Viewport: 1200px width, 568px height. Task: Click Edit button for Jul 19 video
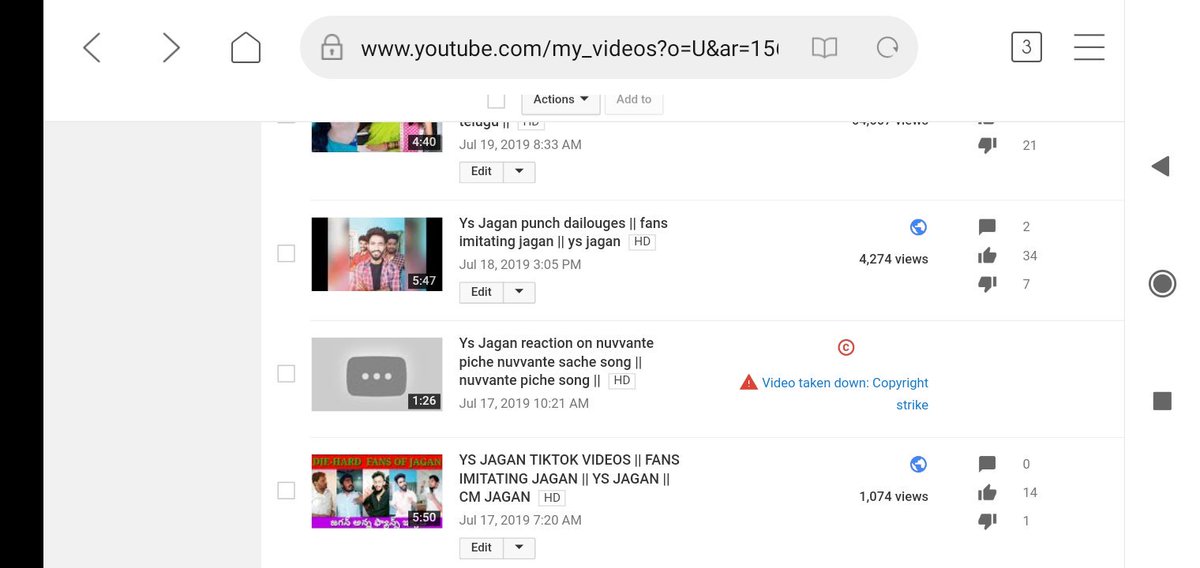tap(481, 172)
